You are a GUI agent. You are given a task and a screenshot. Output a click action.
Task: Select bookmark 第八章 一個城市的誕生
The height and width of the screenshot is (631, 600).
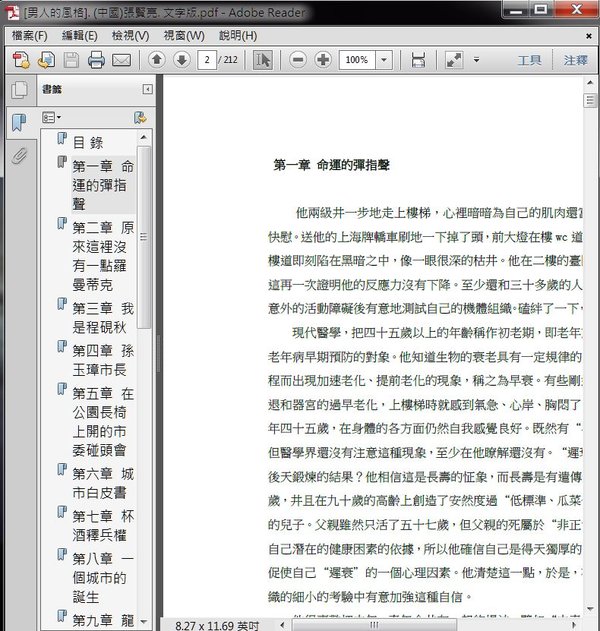pyautogui.click(x=103, y=577)
